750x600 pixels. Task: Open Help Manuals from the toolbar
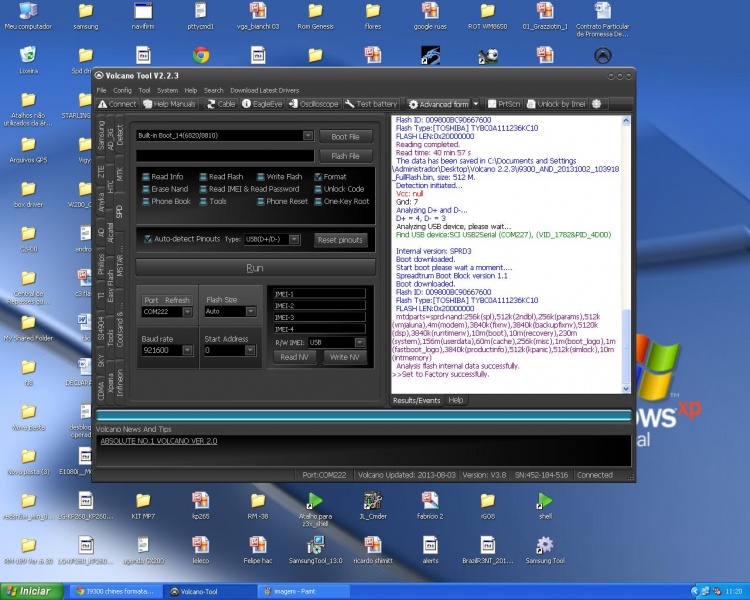pos(170,104)
